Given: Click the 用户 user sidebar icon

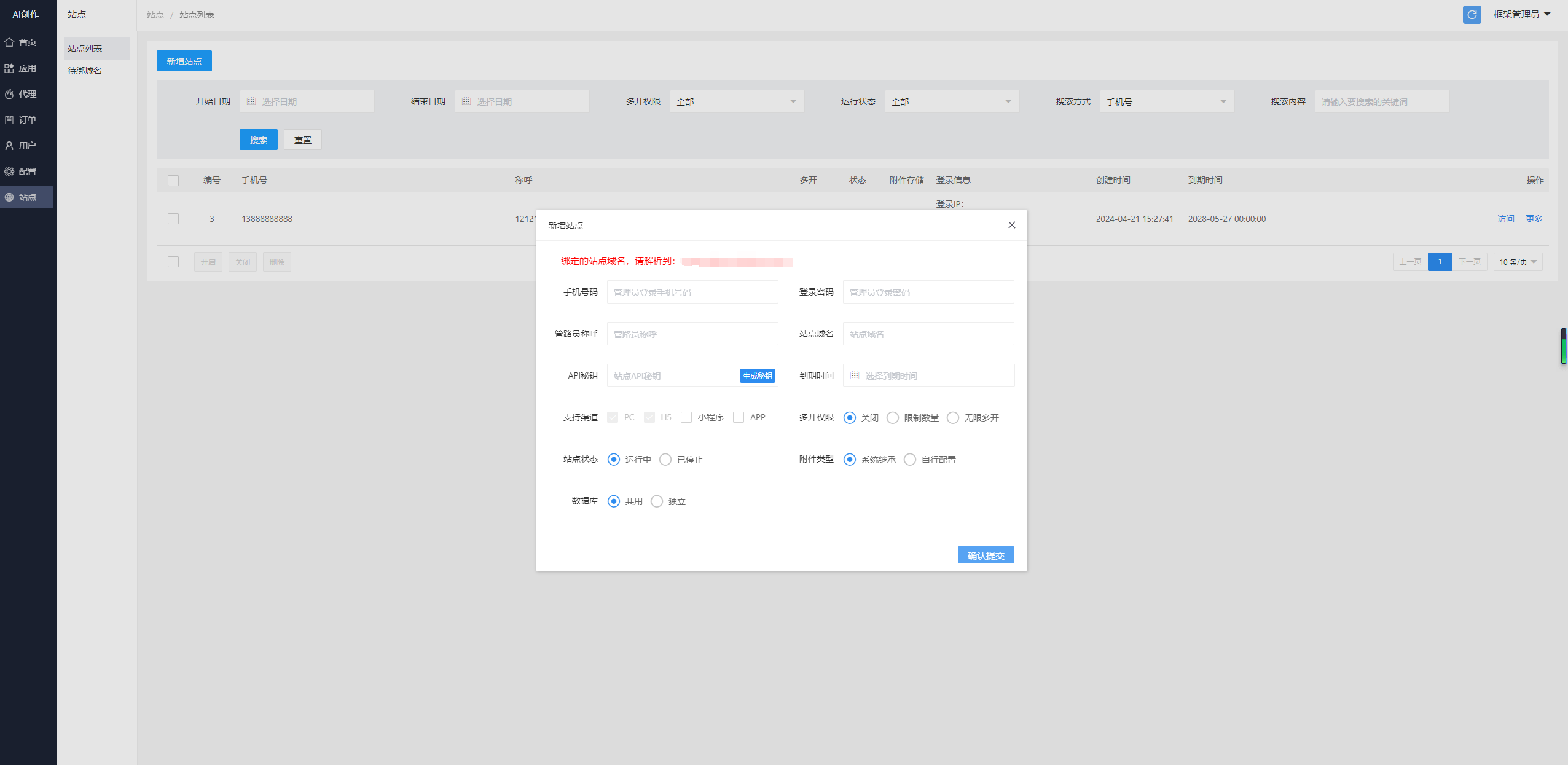Looking at the screenshot, I should pos(9,146).
